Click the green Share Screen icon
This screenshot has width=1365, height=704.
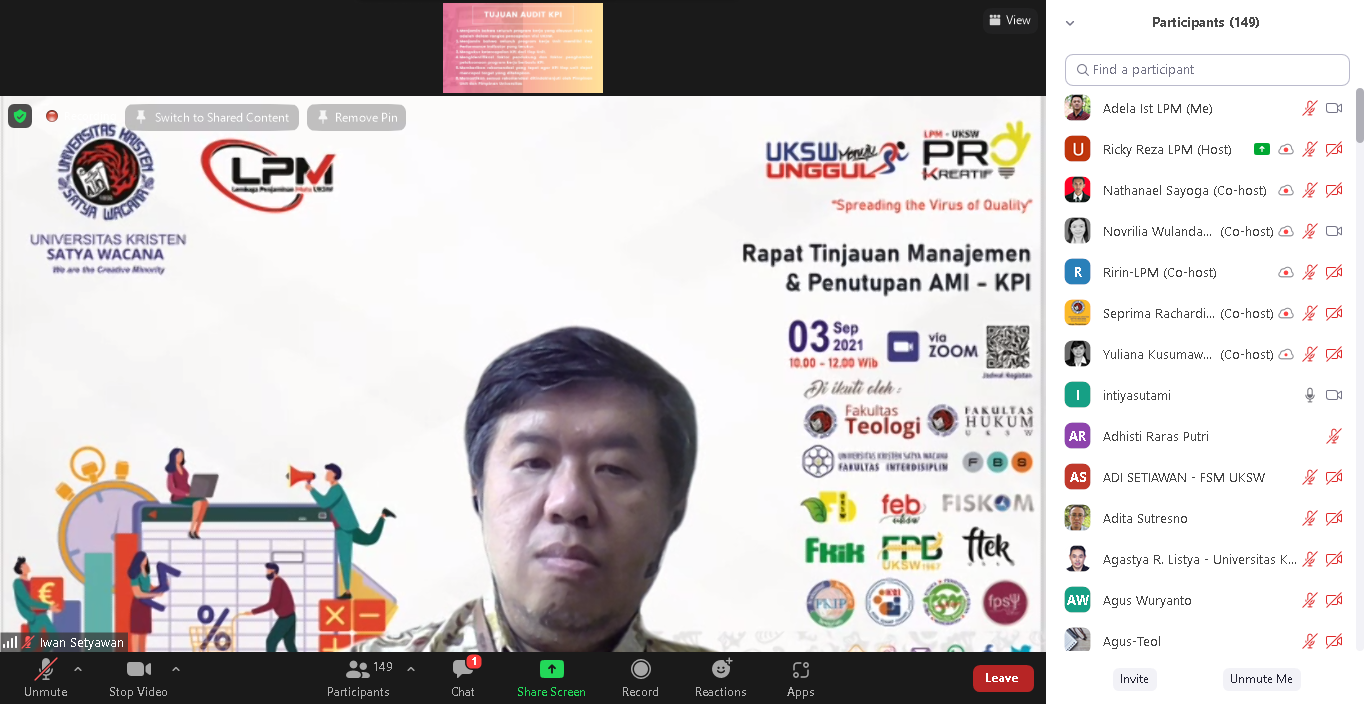click(x=551, y=669)
